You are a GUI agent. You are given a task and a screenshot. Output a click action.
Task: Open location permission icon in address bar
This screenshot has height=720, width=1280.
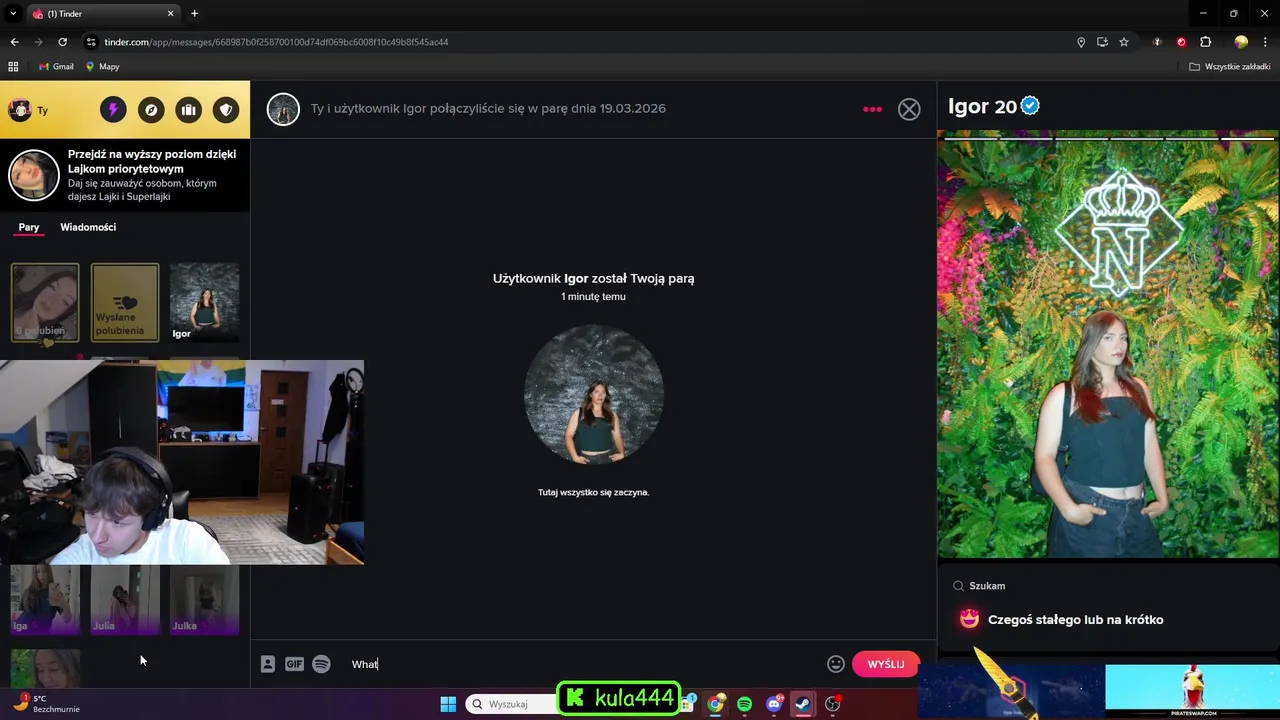point(1081,42)
